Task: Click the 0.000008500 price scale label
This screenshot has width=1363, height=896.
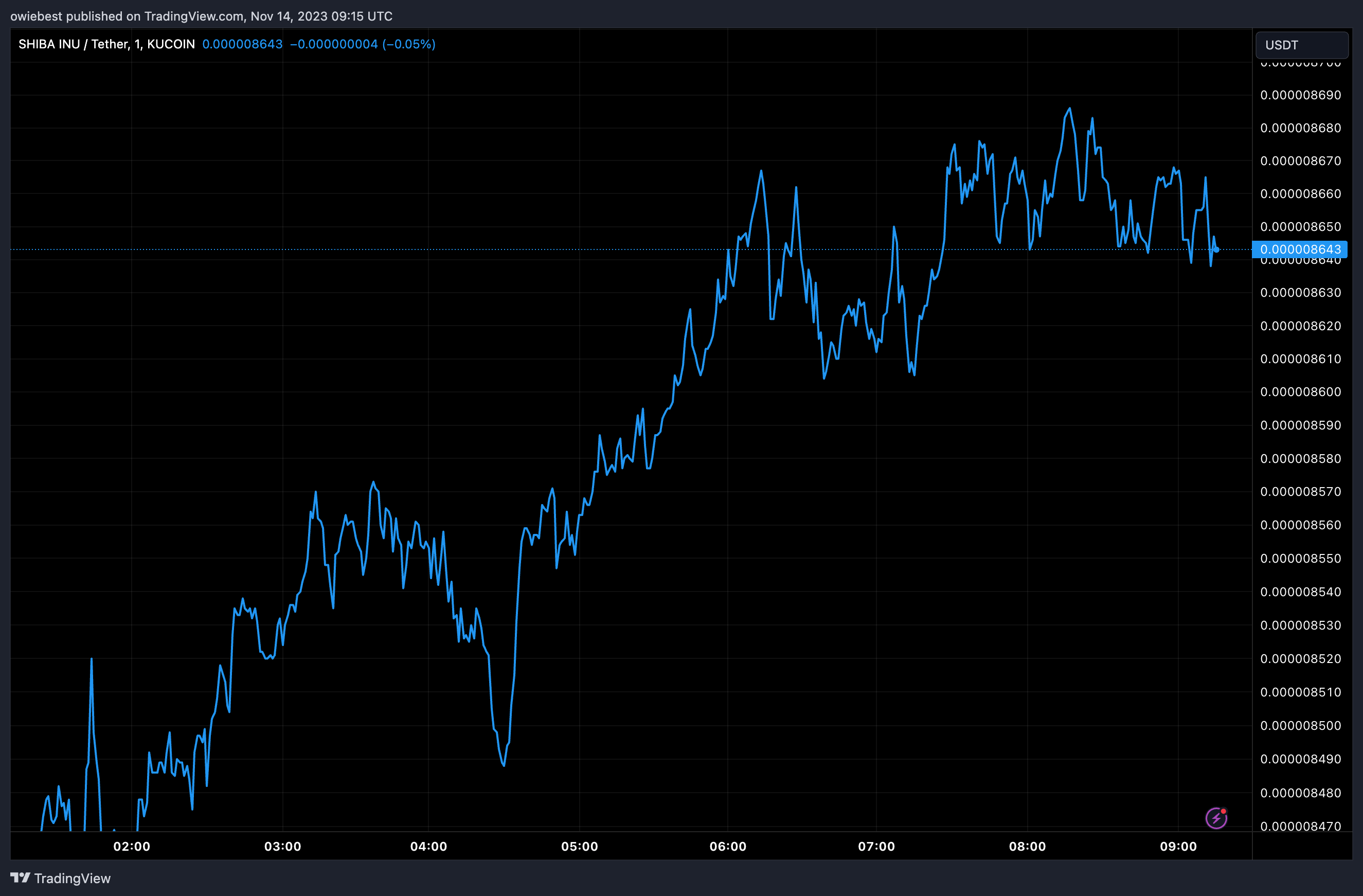Action: pos(1300,725)
